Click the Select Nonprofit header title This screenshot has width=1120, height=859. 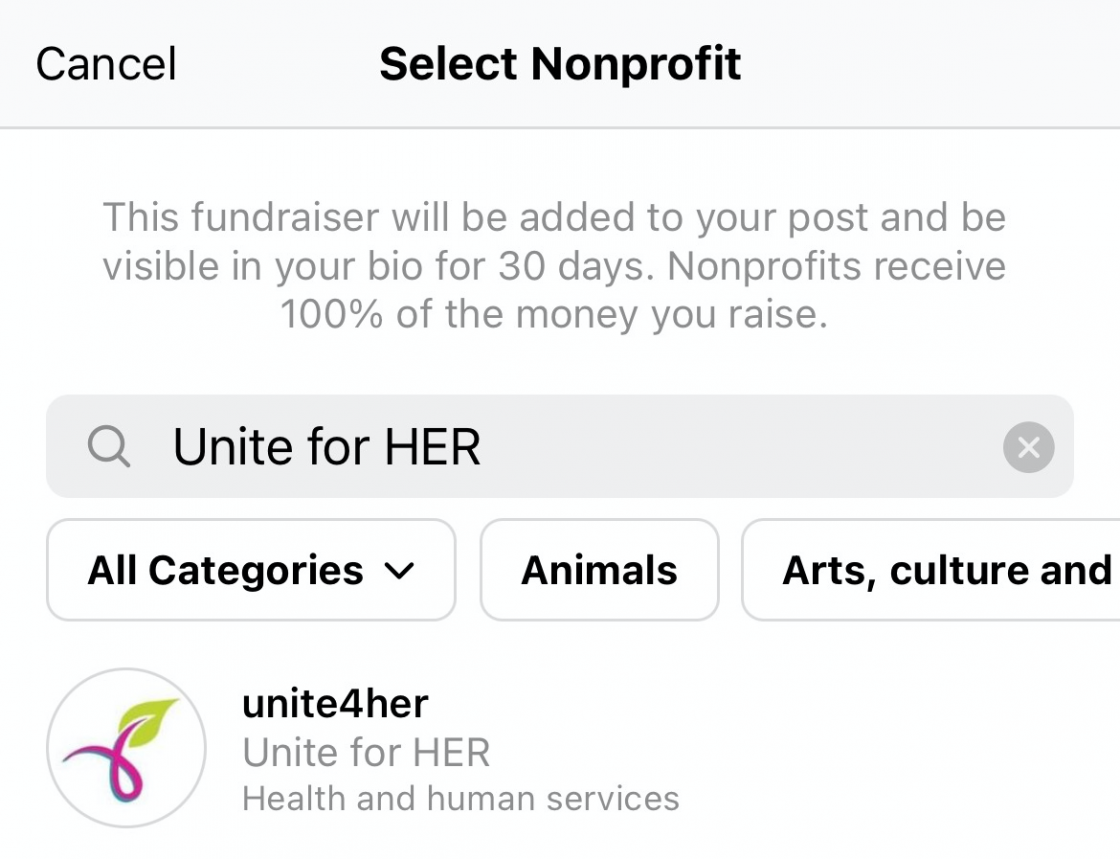560,64
